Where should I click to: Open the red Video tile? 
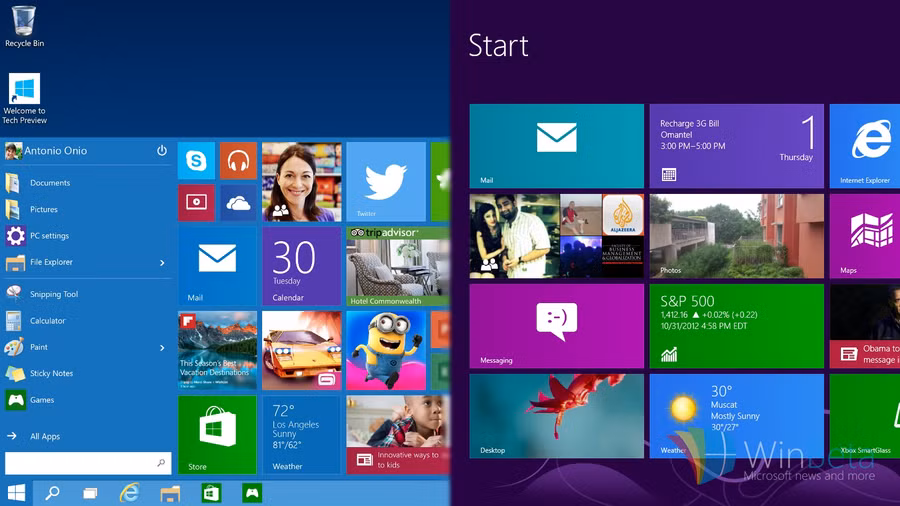(196, 203)
